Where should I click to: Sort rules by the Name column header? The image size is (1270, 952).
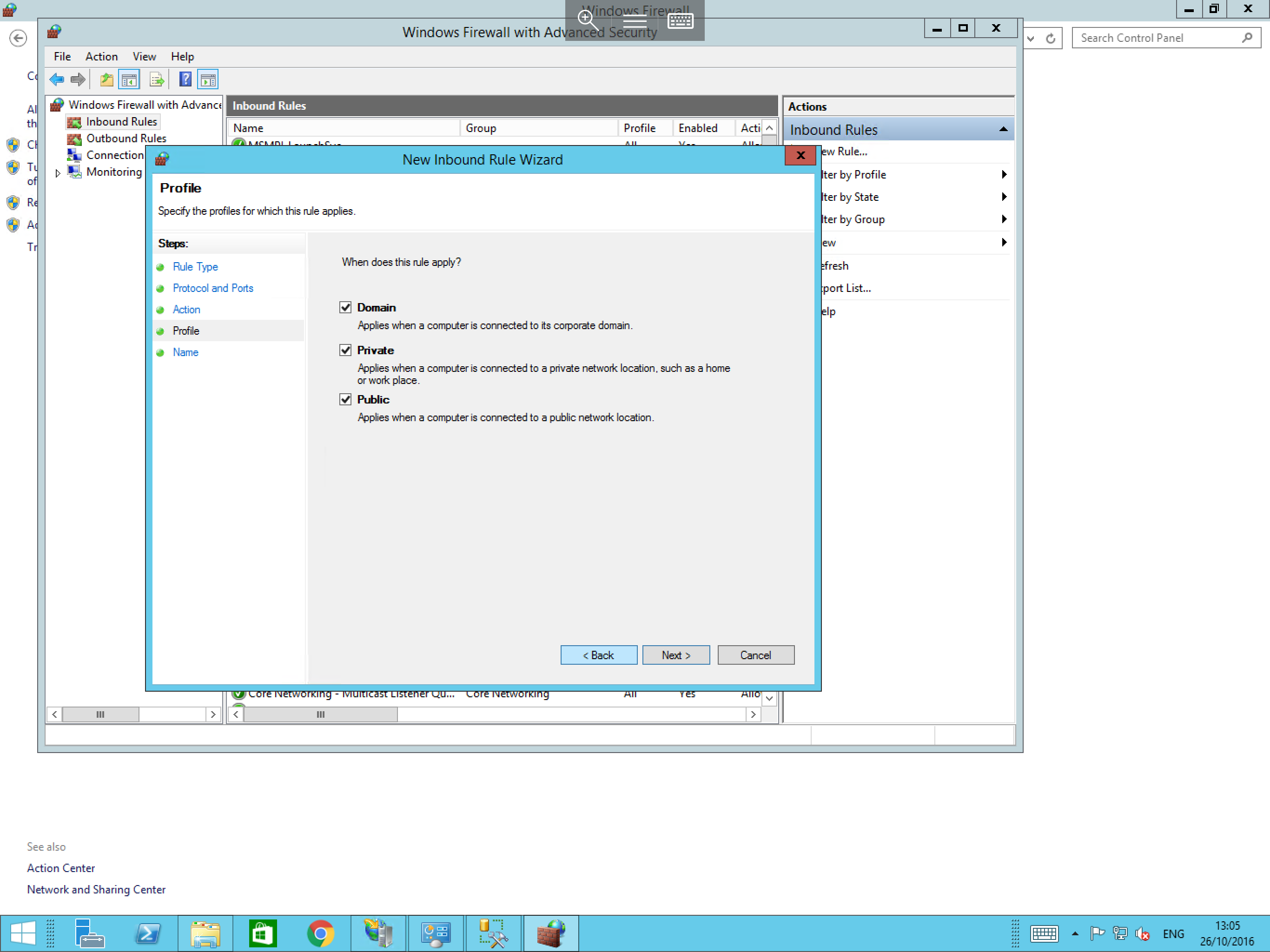pyautogui.click(x=344, y=127)
